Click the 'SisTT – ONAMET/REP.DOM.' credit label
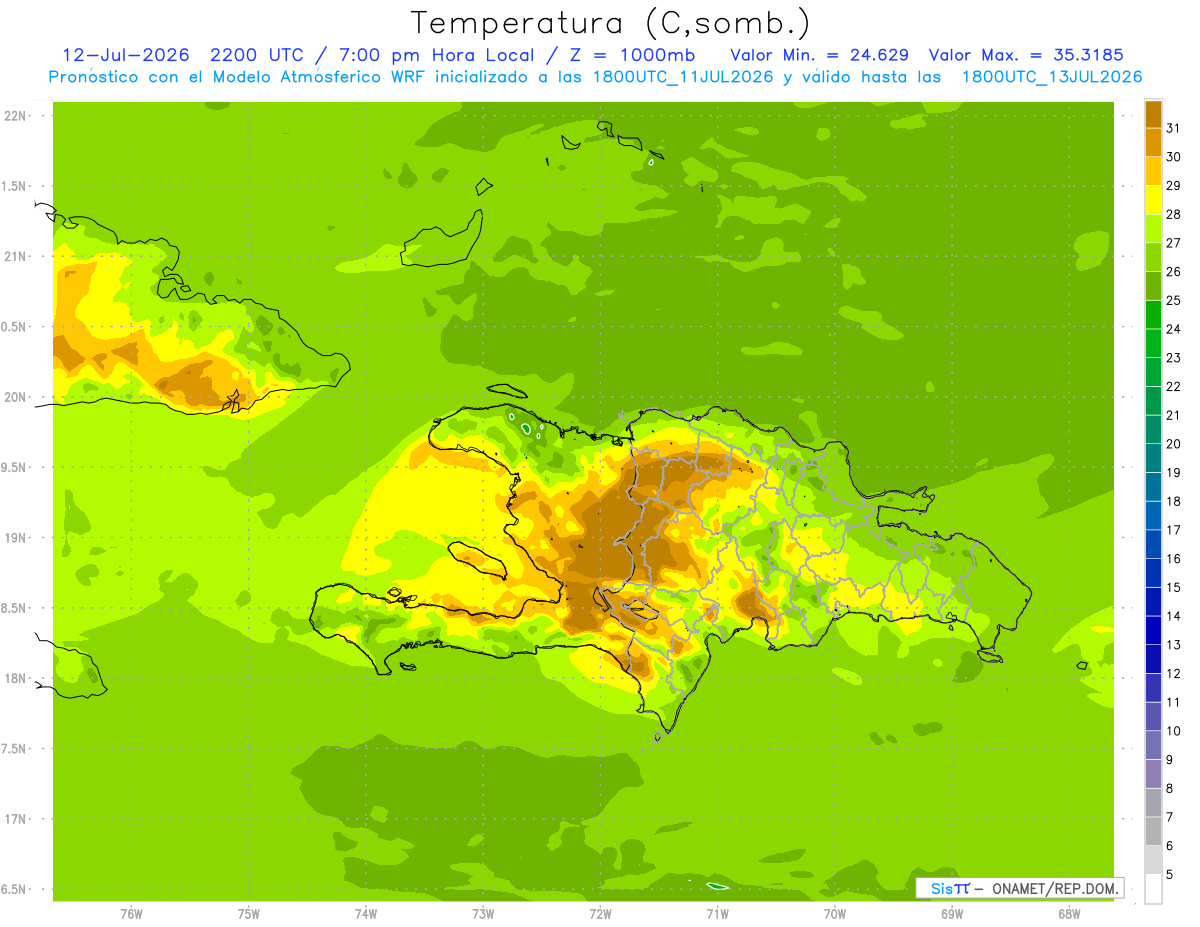This screenshot has width=1200, height=927. pos(1019,888)
